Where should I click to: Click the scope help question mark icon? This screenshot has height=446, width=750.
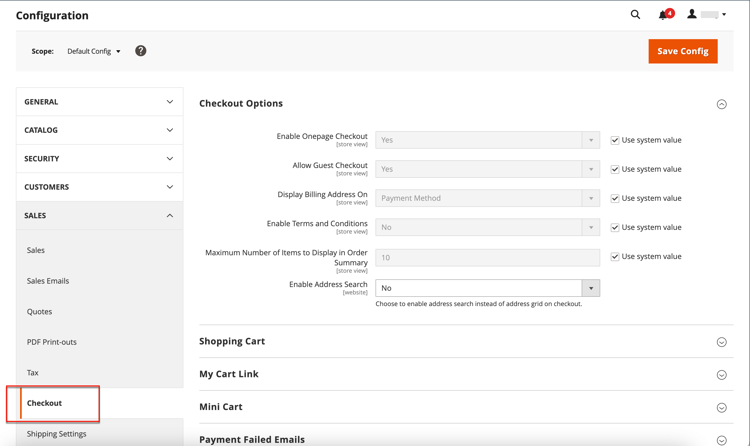[141, 51]
